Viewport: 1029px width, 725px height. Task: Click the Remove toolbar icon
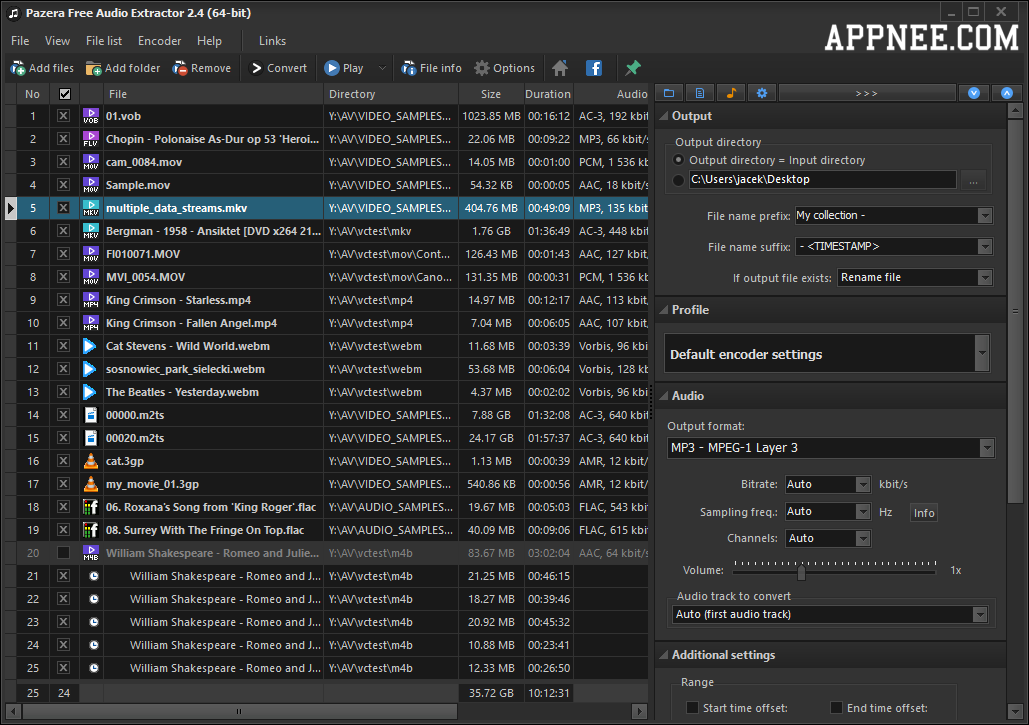coord(180,68)
